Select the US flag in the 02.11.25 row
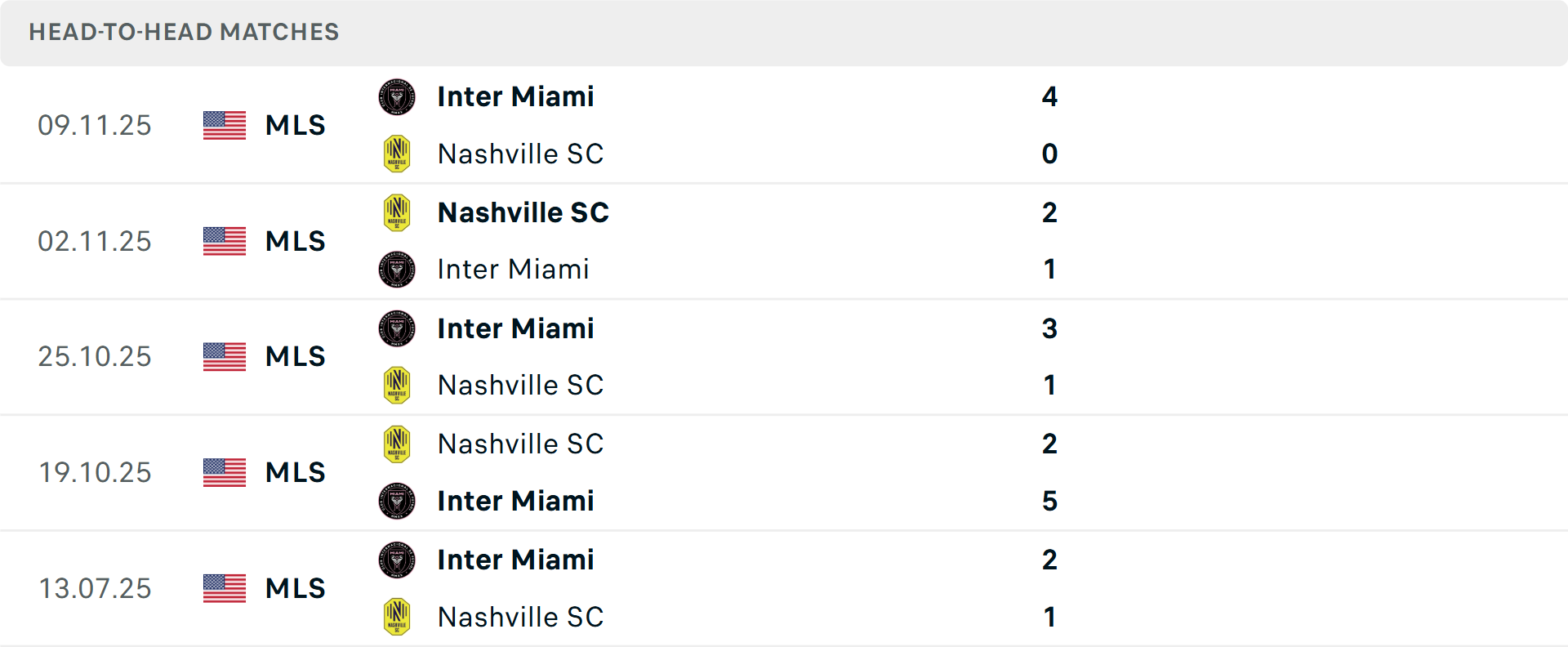This screenshot has width=1568, height=647. (x=224, y=241)
